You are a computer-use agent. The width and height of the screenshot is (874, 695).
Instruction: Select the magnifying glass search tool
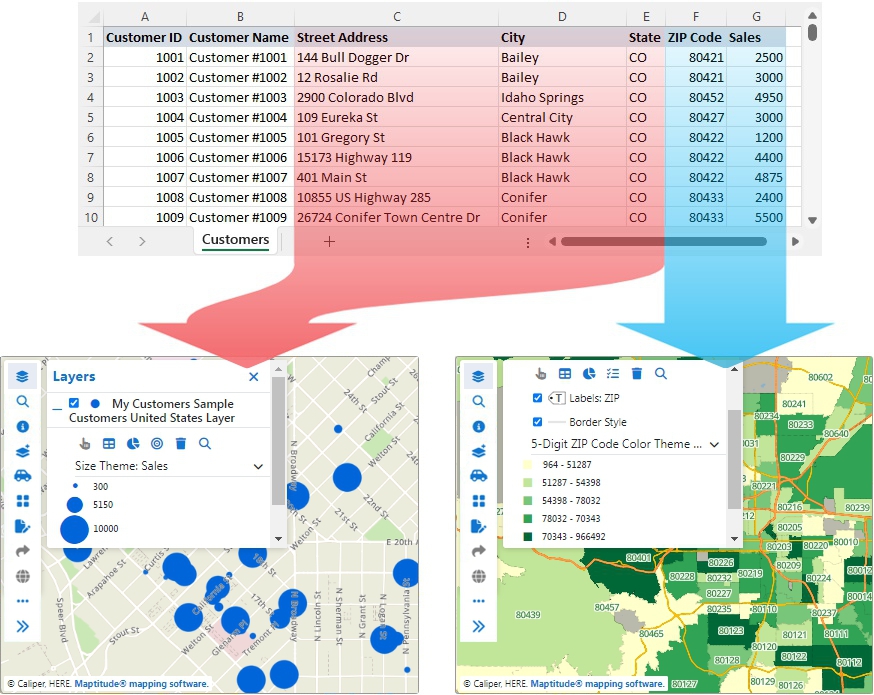point(22,401)
